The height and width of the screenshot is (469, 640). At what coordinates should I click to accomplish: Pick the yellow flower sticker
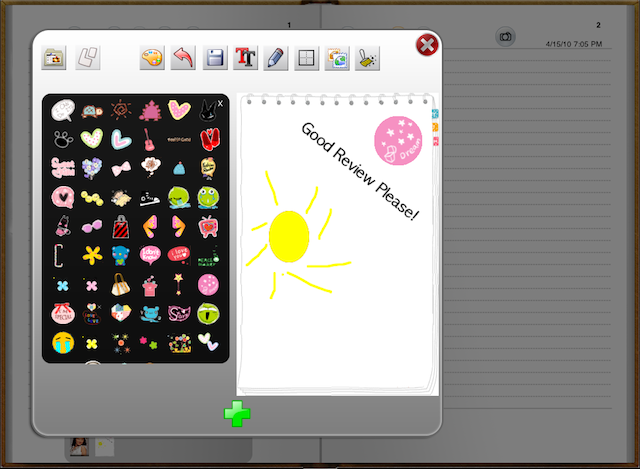91,255
